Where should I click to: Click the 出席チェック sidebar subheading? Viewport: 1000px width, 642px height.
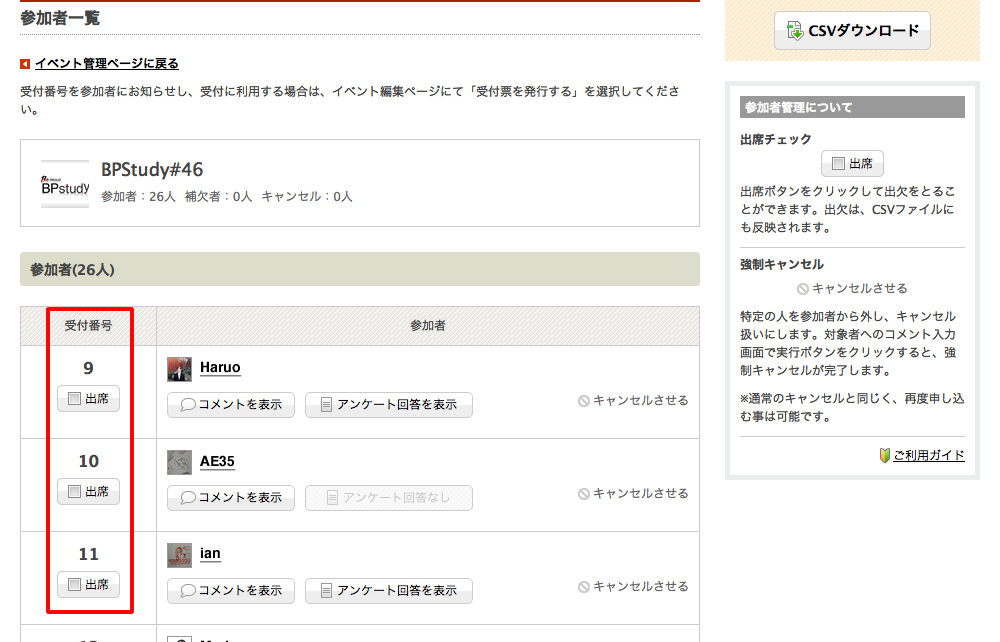[x=776, y=139]
